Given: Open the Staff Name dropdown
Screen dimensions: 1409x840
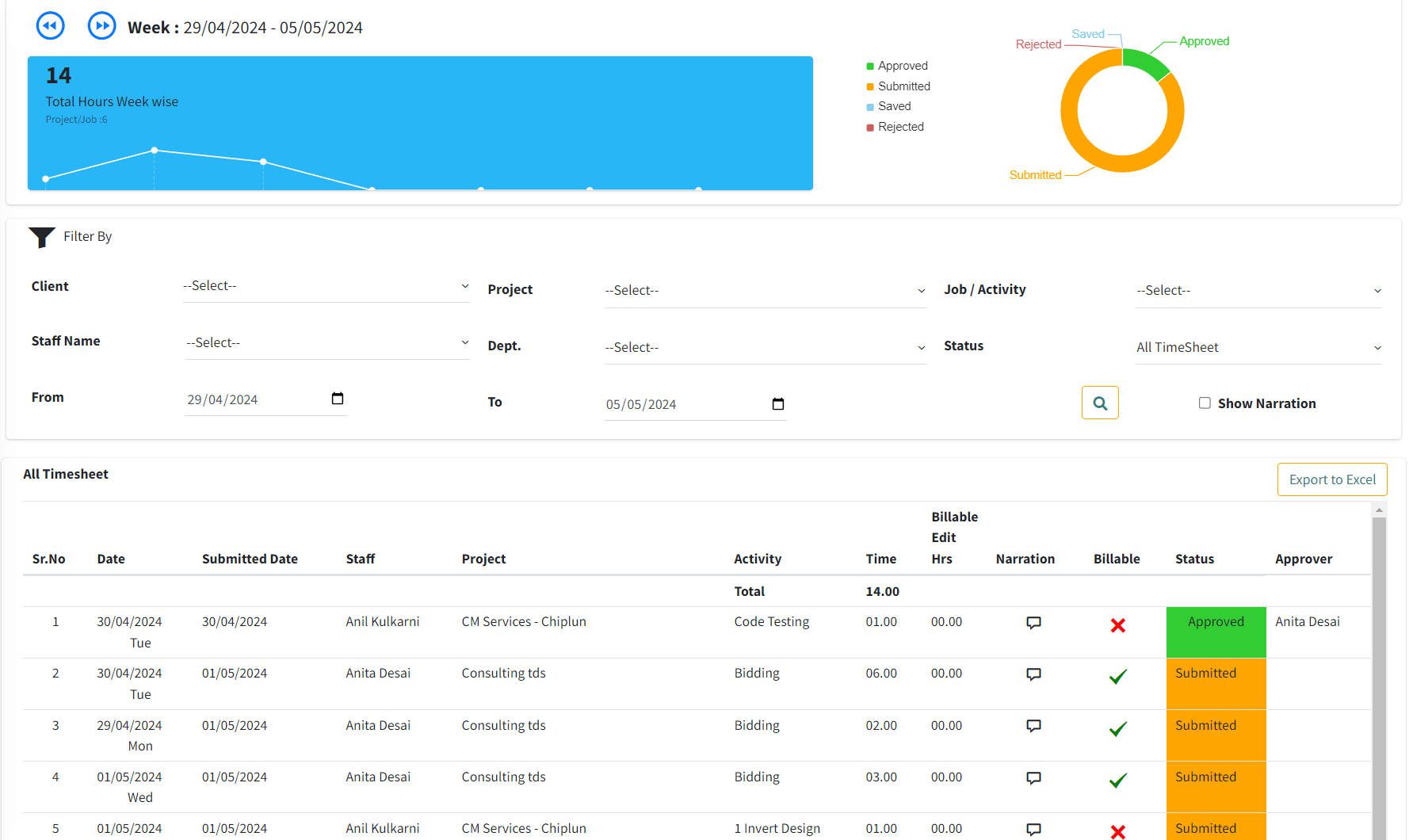Looking at the screenshot, I should 328,343.
